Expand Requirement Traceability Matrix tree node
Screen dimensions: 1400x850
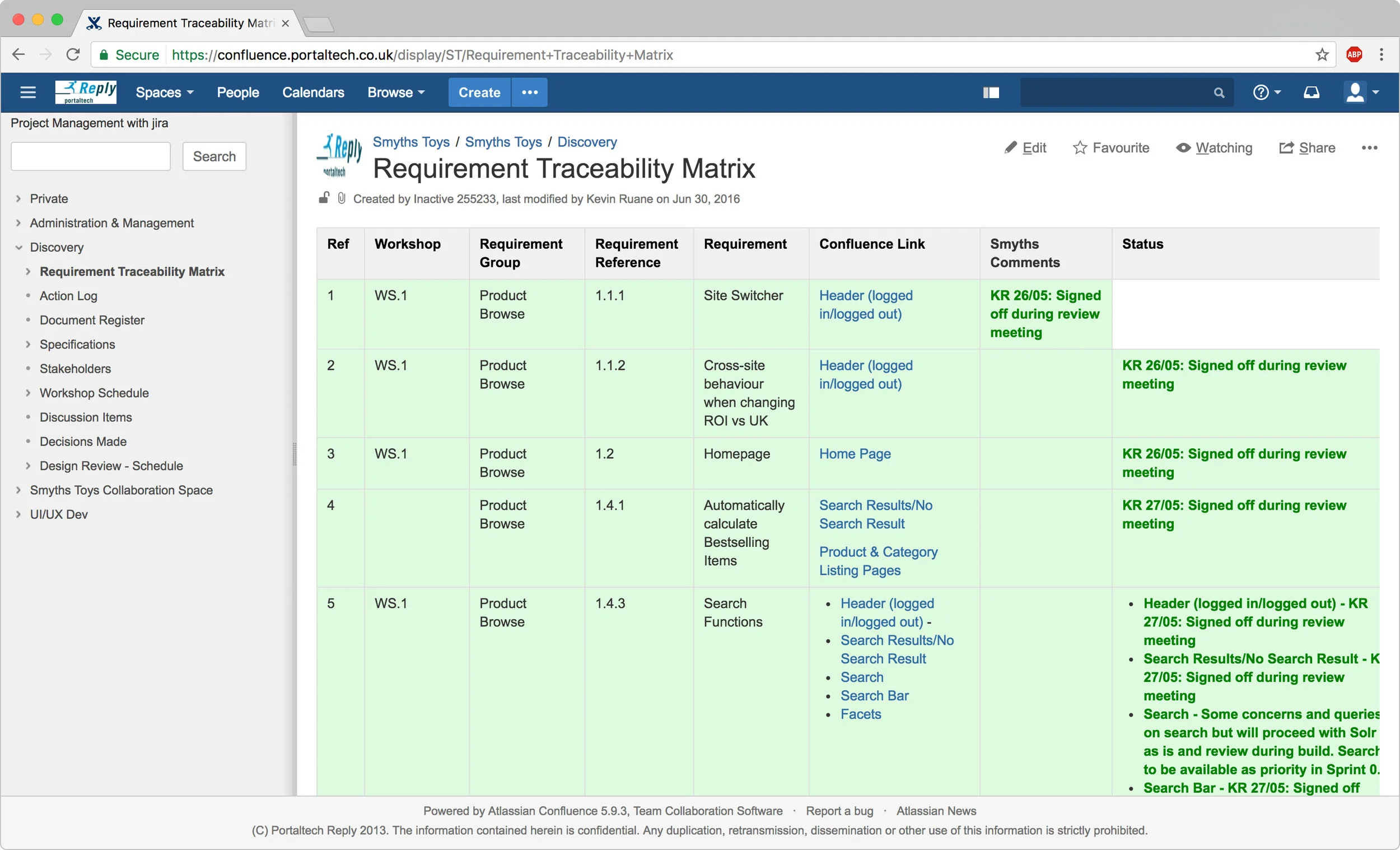tap(28, 272)
